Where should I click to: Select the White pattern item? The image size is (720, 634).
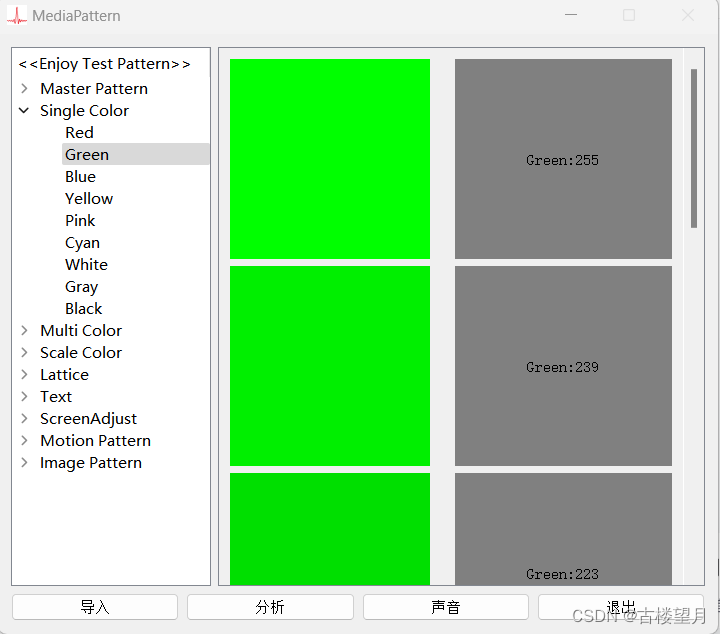(x=86, y=264)
